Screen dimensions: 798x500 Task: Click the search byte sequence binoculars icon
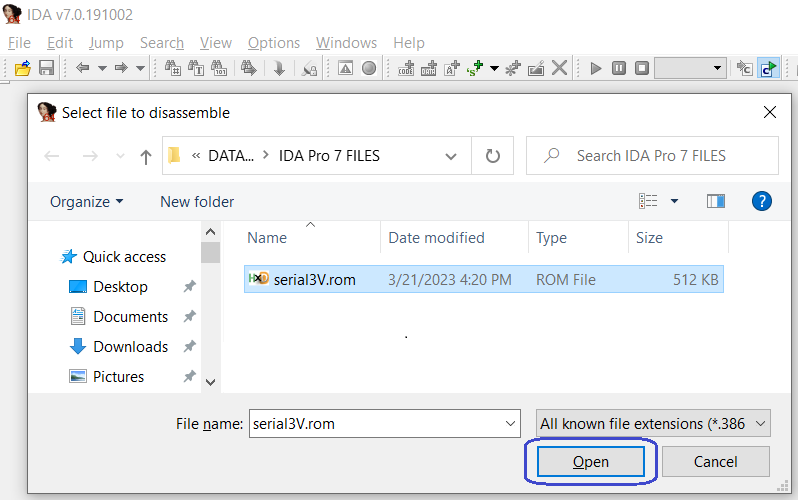pyautogui.click(x=219, y=68)
